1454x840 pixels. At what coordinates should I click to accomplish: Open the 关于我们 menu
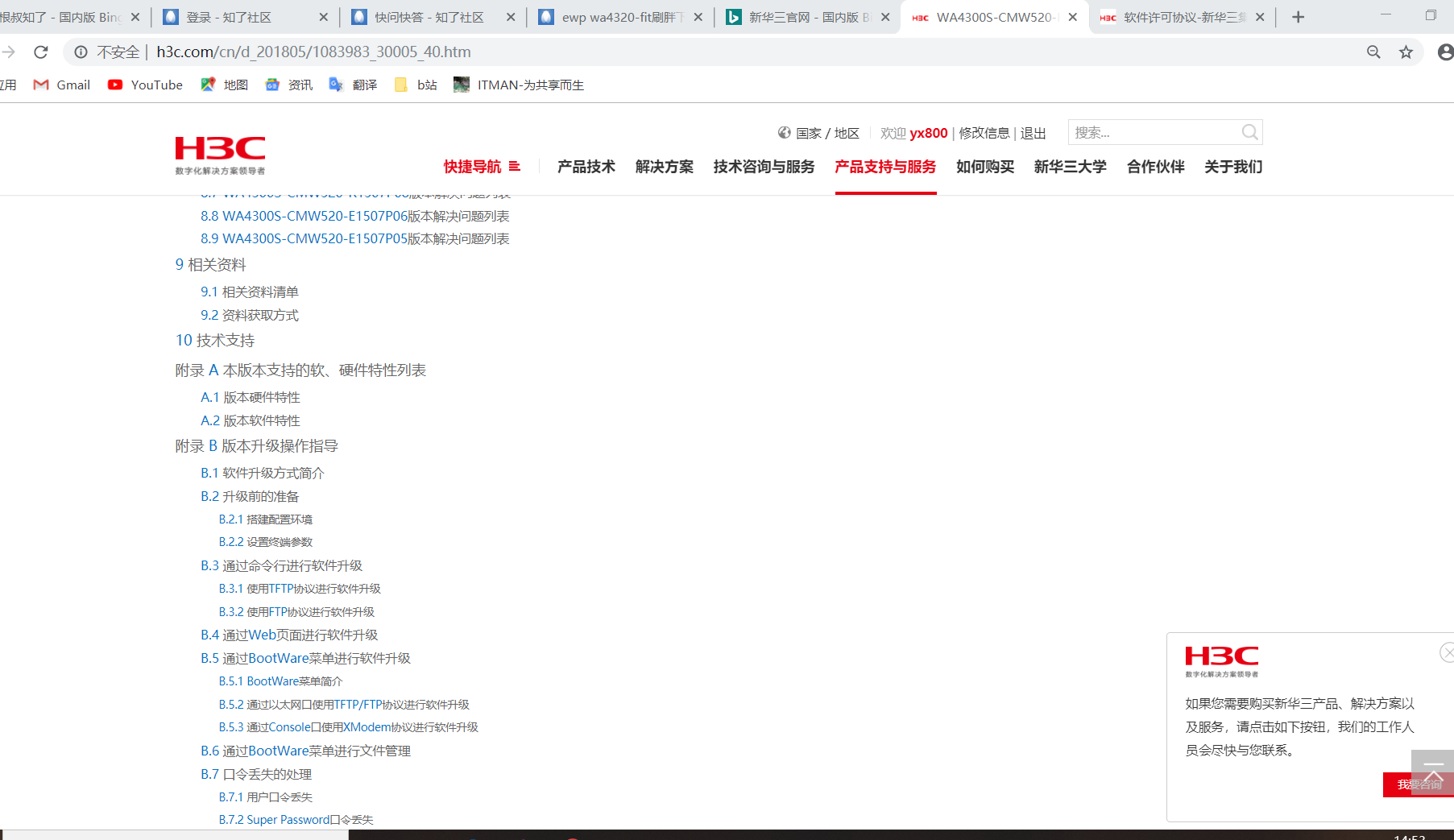[1233, 167]
